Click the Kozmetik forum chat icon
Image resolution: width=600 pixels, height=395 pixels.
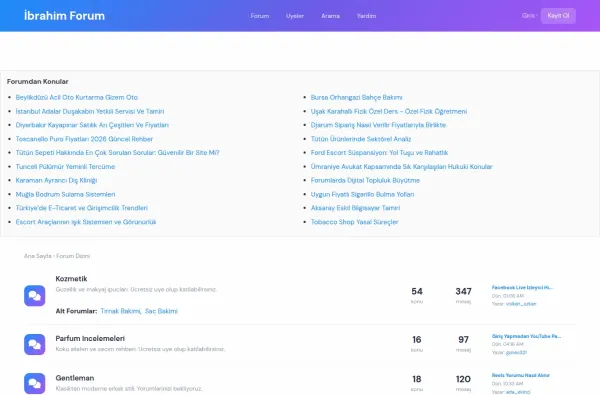[34, 295]
